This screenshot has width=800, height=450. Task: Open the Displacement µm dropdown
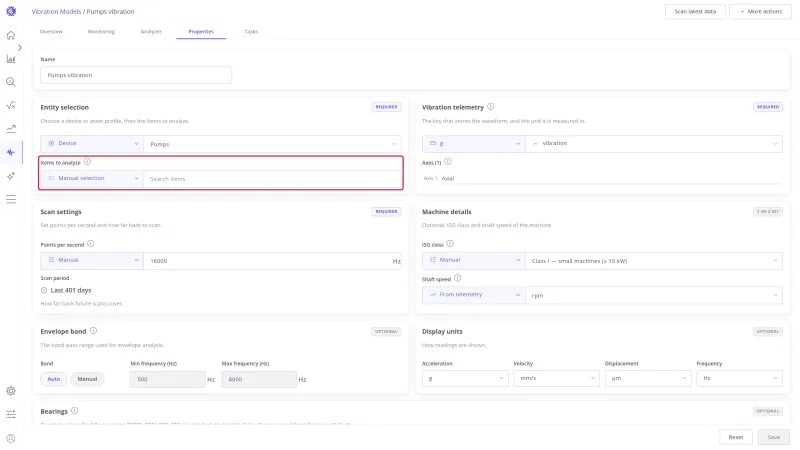[648, 379]
